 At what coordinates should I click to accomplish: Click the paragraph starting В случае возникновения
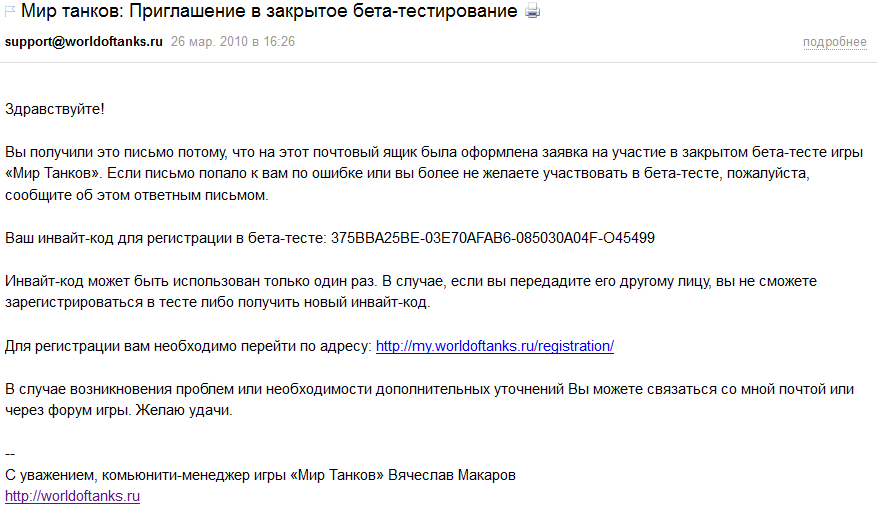click(x=430, y=400)
